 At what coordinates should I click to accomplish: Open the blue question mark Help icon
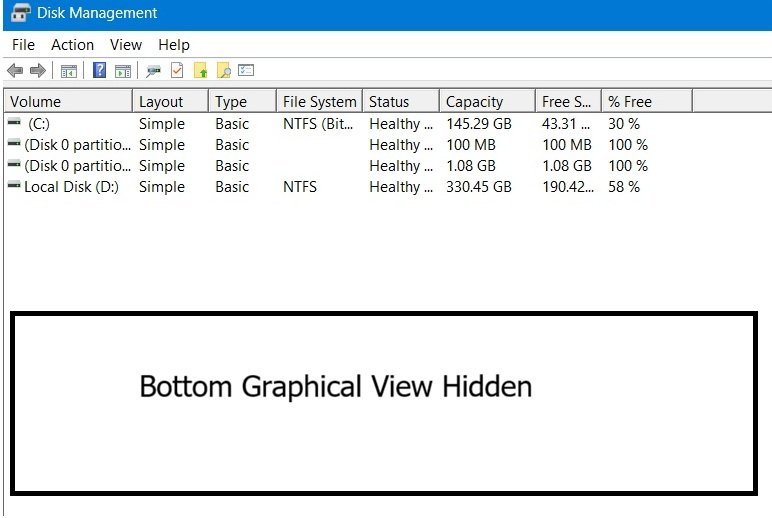click(99, 70)
